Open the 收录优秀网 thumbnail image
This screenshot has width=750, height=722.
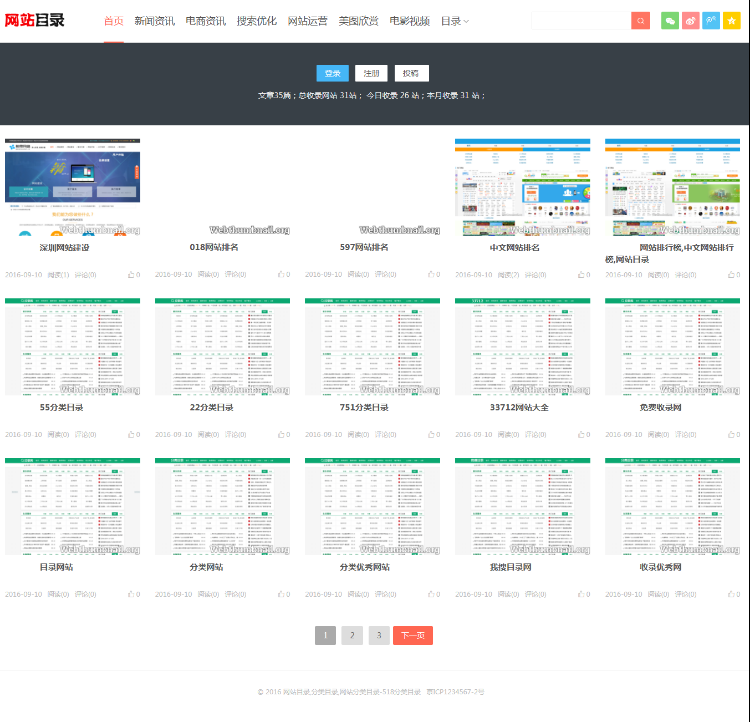point(673,507)
